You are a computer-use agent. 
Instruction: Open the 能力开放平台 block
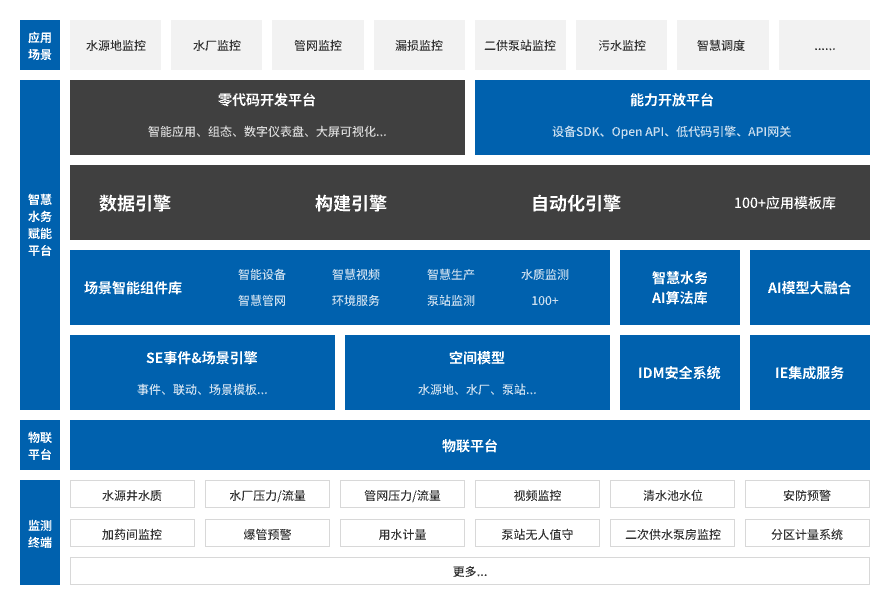click(672, 117)
